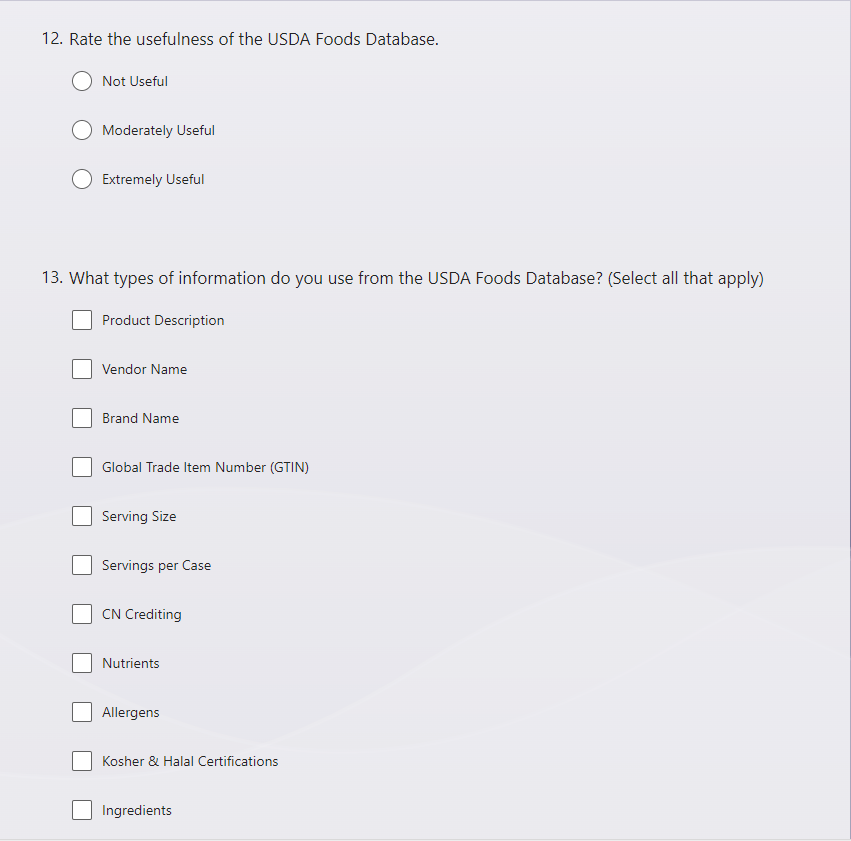Tick Kosher & Halal Certifications checkbox
Viewport: 851px width, 841px height.
(x=82, y=761)
